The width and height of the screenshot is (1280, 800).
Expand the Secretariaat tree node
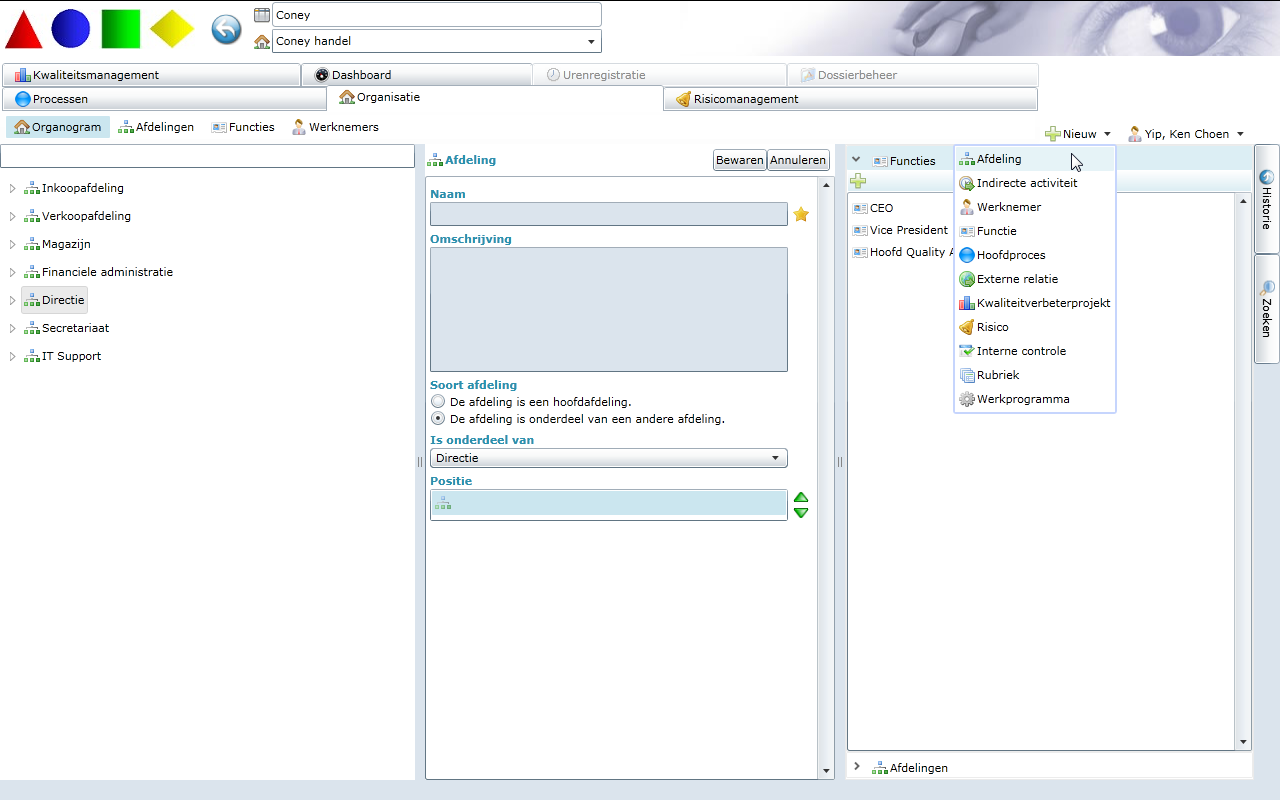coord(13,328)
